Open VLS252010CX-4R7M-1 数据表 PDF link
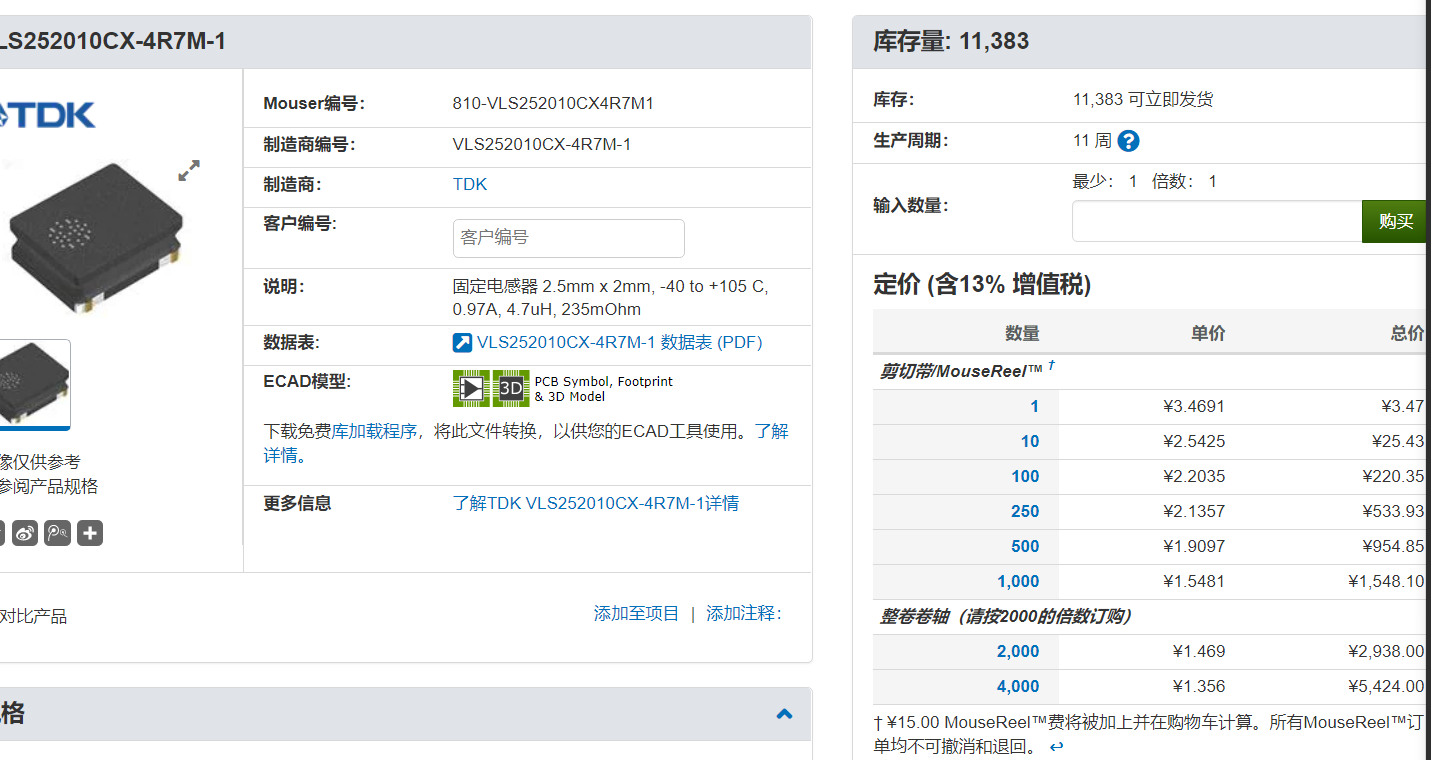 pyautogui.click(x=620, y=343)
